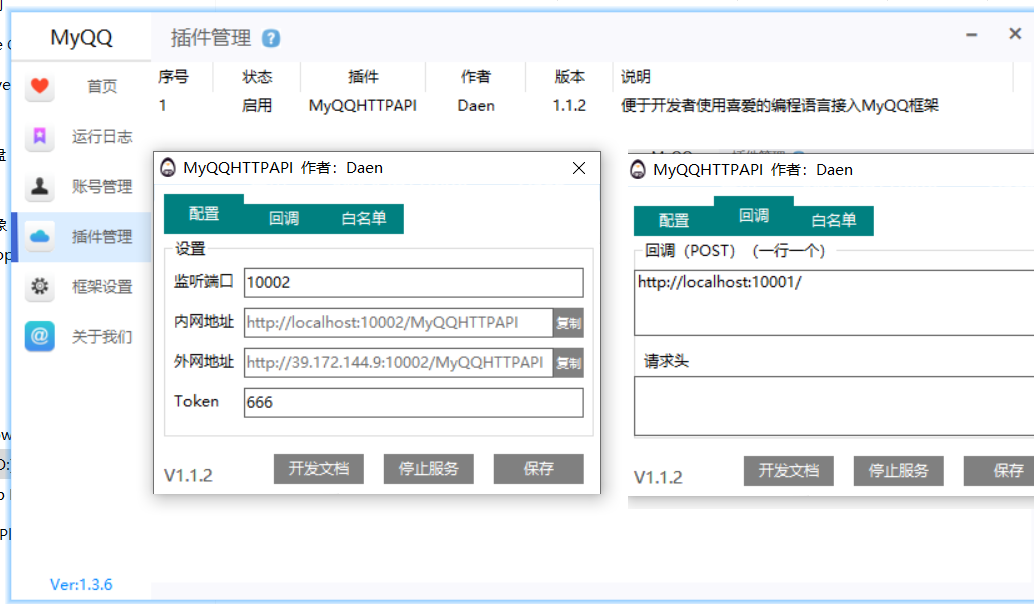Click the 监听端口 port input field
1034x604 pixels.
tap(413, 282)
